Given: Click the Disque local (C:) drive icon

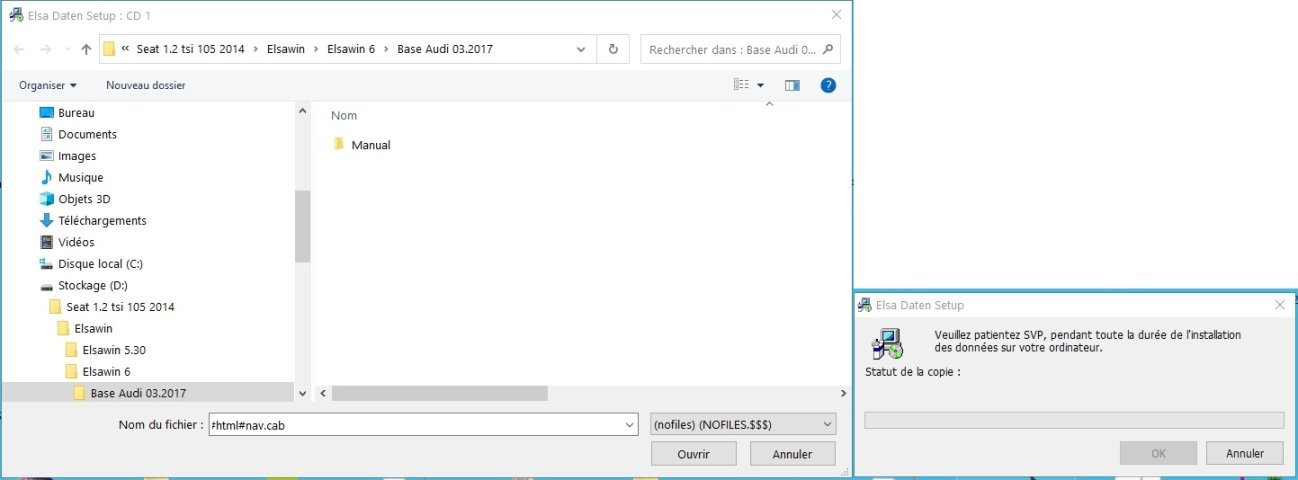Looking at the screenshot, I should point(46,264).
